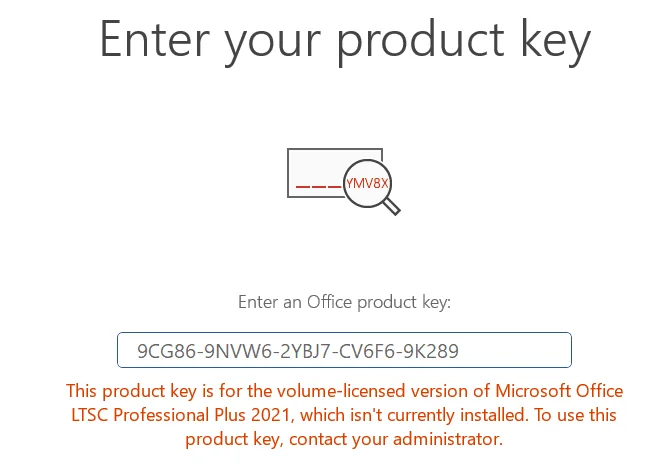Screen dimensions: 666x470
Task: Click the red dashes on key card
Action: tap(318, 186)
